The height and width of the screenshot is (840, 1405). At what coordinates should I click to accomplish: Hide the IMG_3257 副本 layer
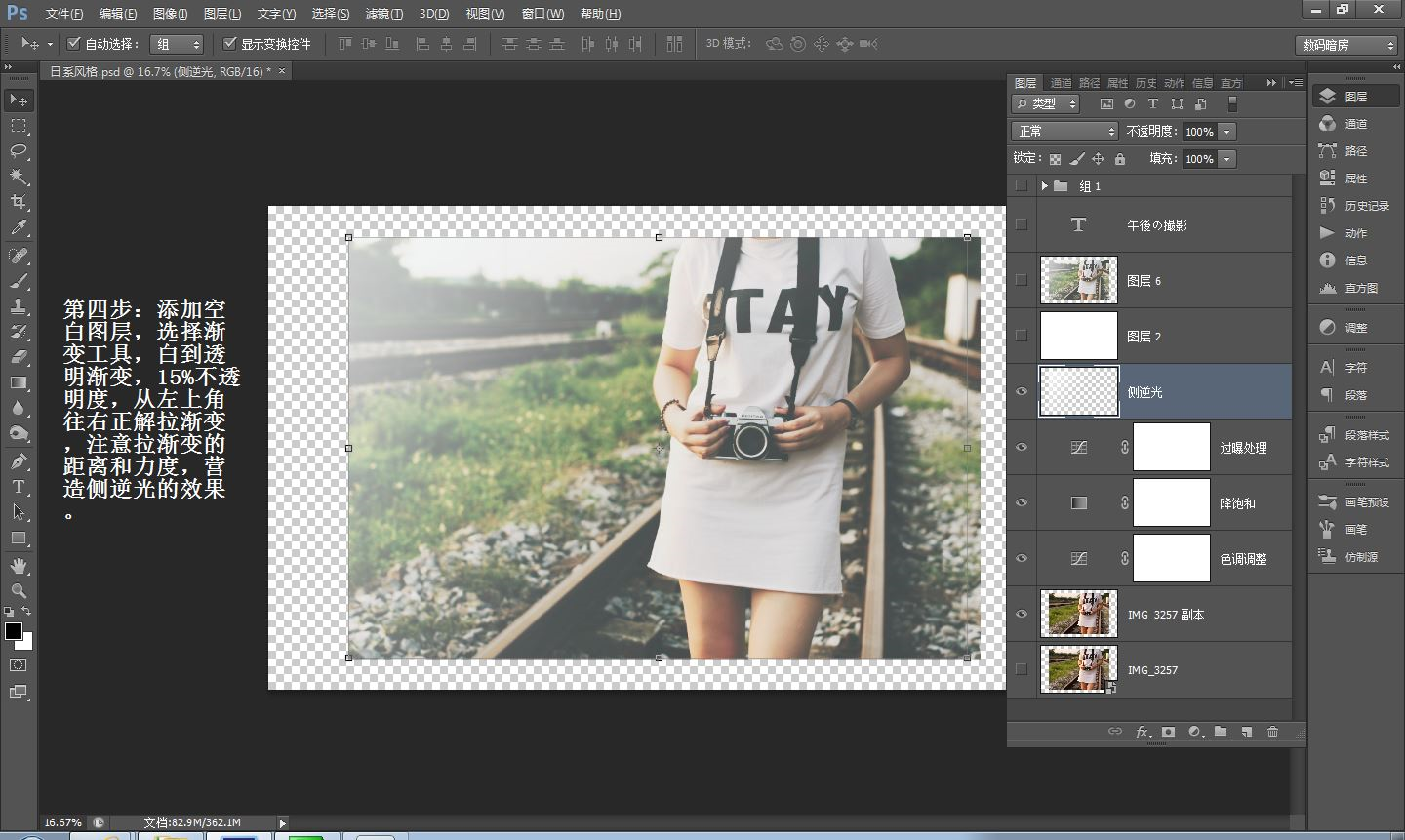(x=1022, y=615)
